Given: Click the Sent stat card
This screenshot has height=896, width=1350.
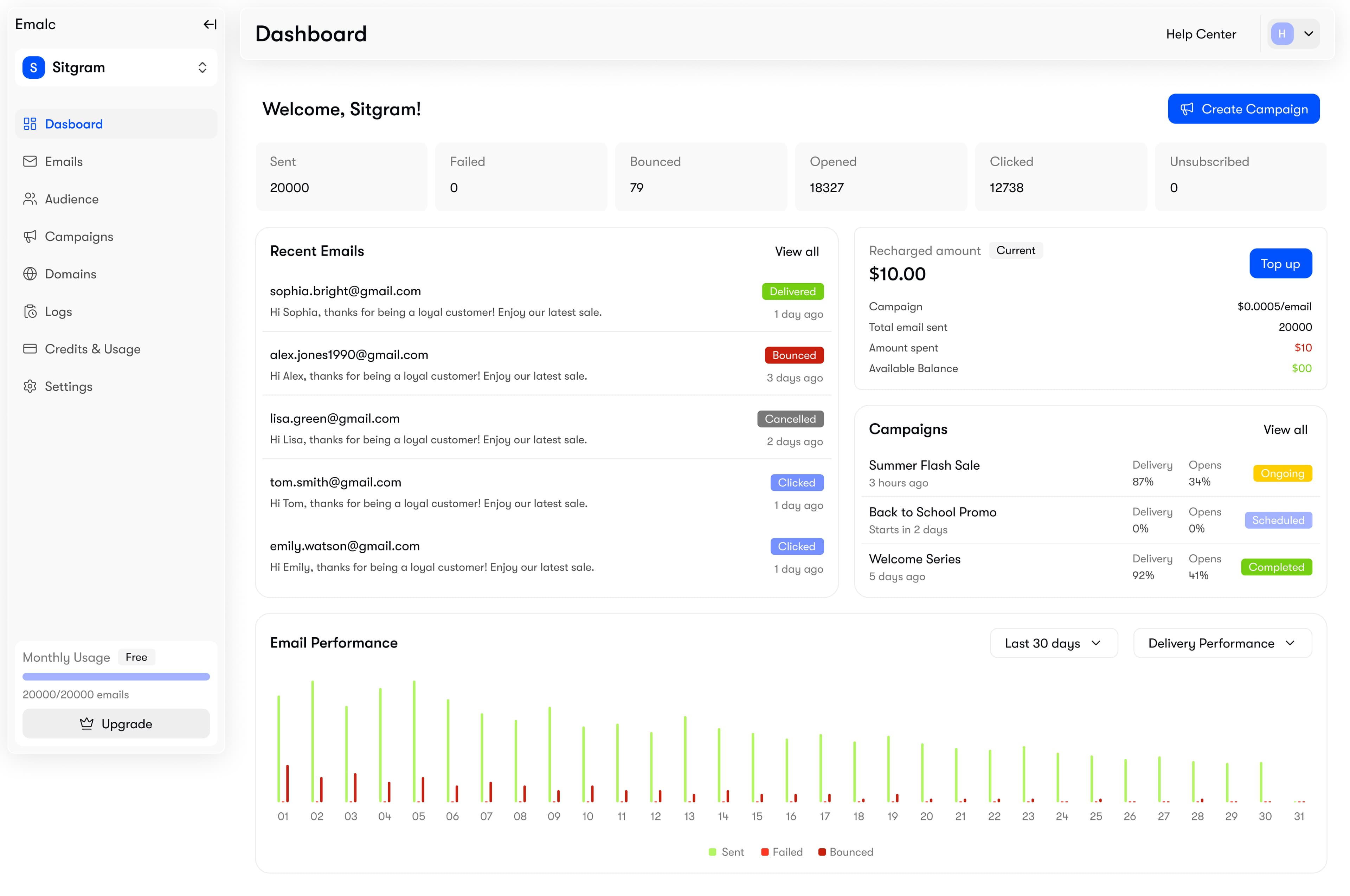Looking at the screenshot, I should pyautogui.click(x=341, y=176).
